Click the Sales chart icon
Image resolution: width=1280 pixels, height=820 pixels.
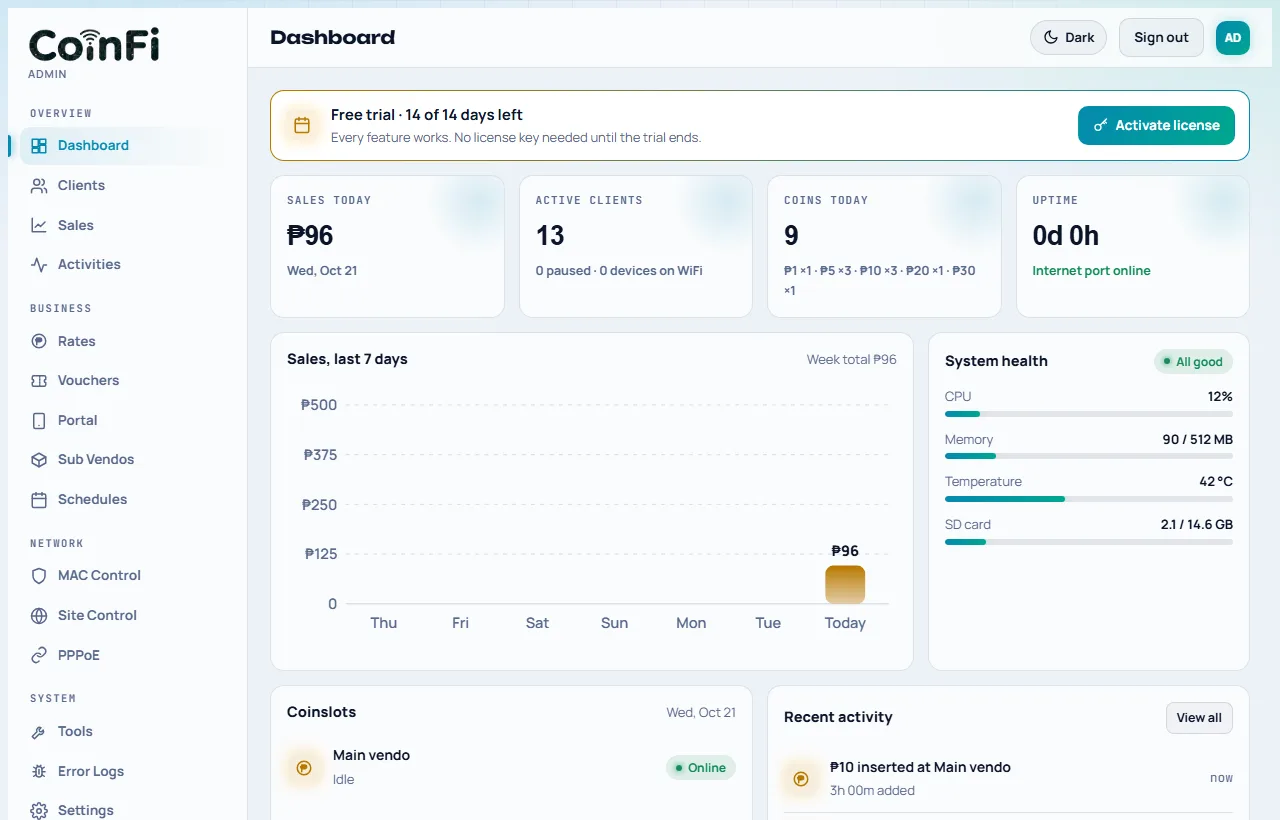point(39,226)
